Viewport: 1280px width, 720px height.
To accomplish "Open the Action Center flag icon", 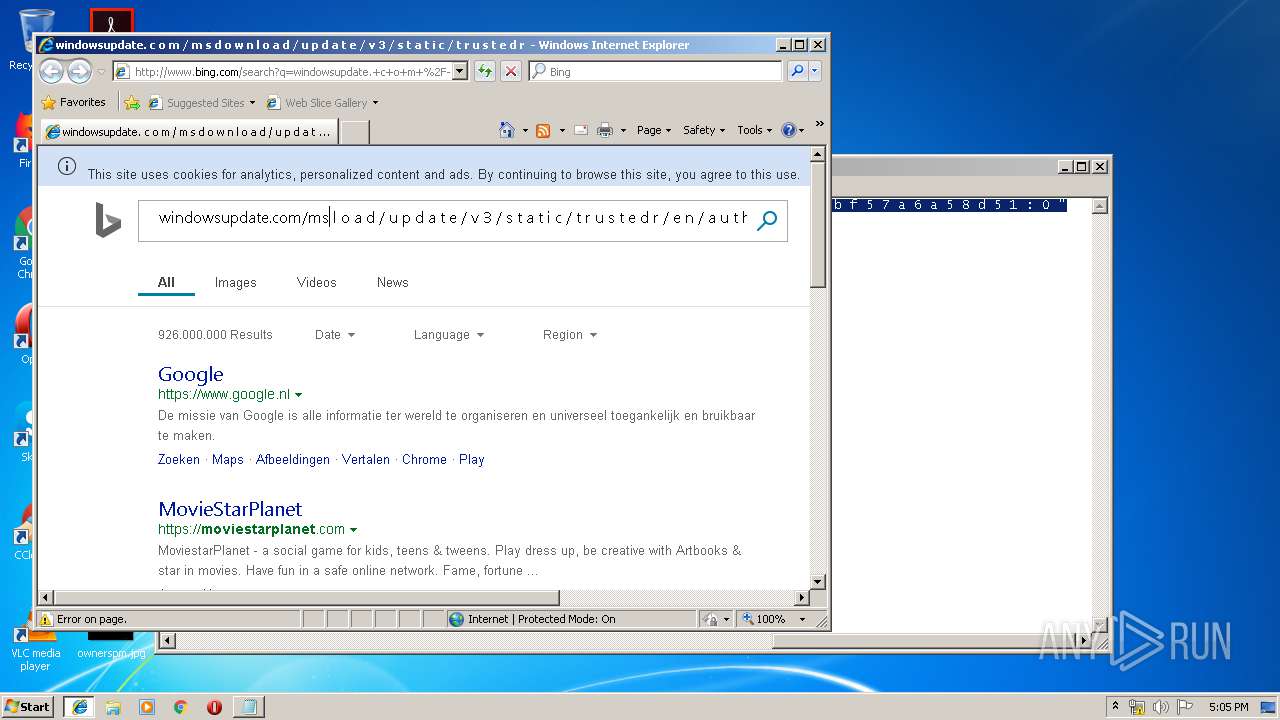I will coord(1185,707).
